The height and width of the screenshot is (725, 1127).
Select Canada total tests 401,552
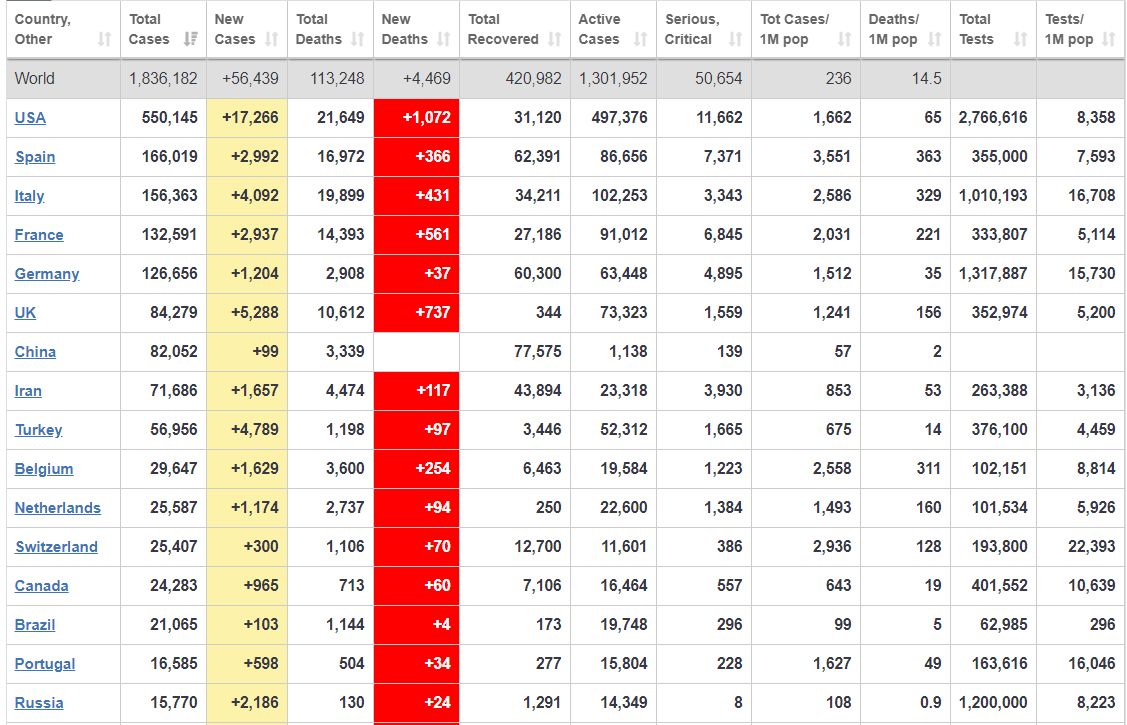pyautogui.click(x=999, y=586)
